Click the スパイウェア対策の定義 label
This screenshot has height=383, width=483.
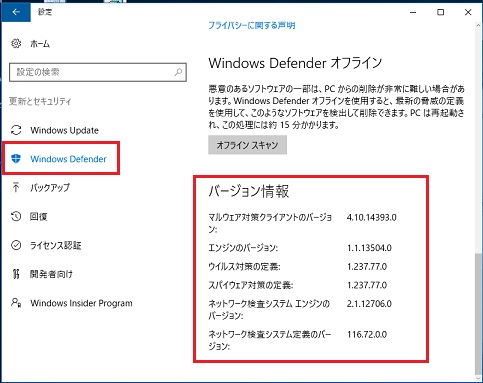[251, 285]
